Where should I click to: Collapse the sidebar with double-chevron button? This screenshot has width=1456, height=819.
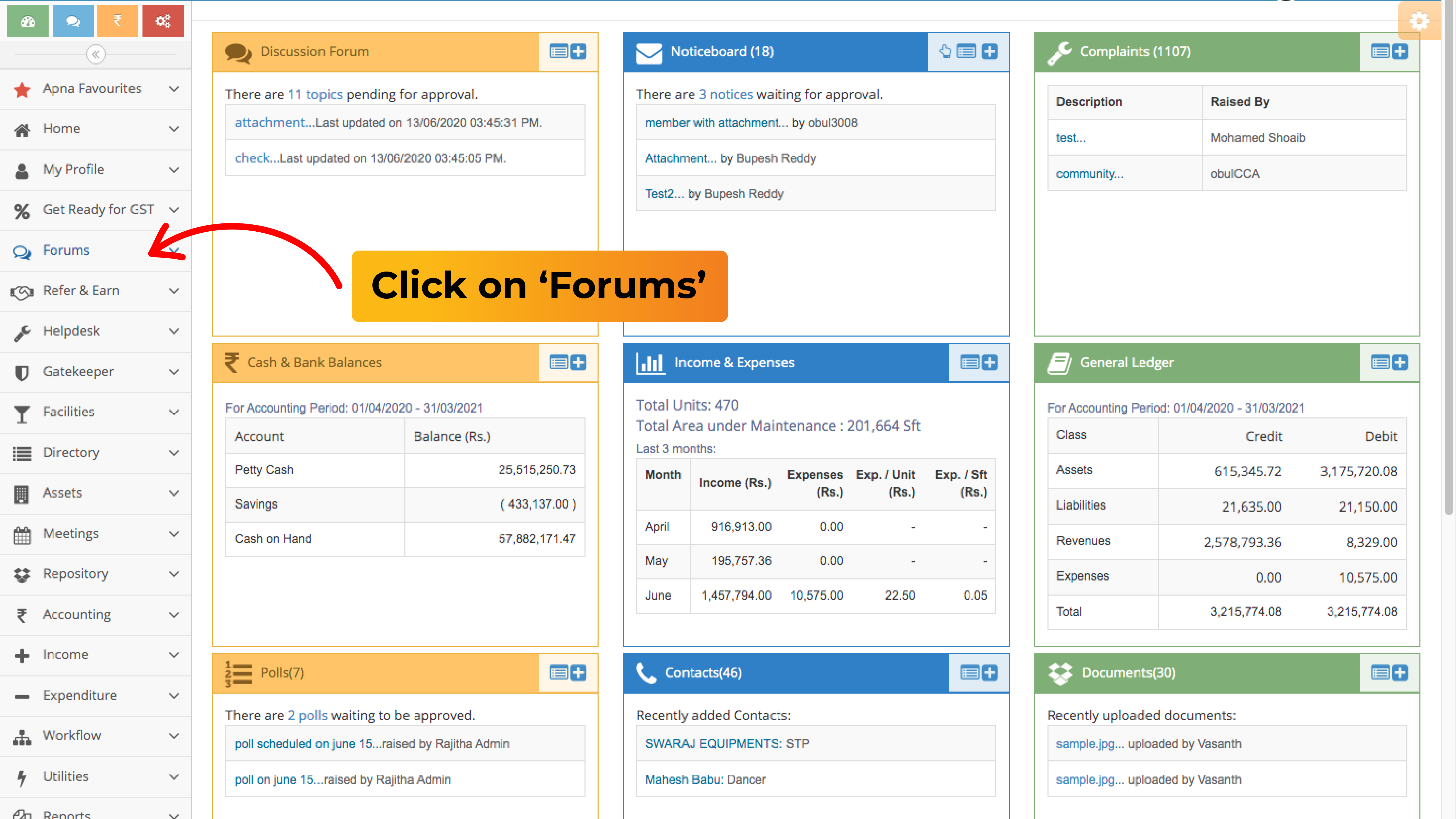[x=96, y=54]
